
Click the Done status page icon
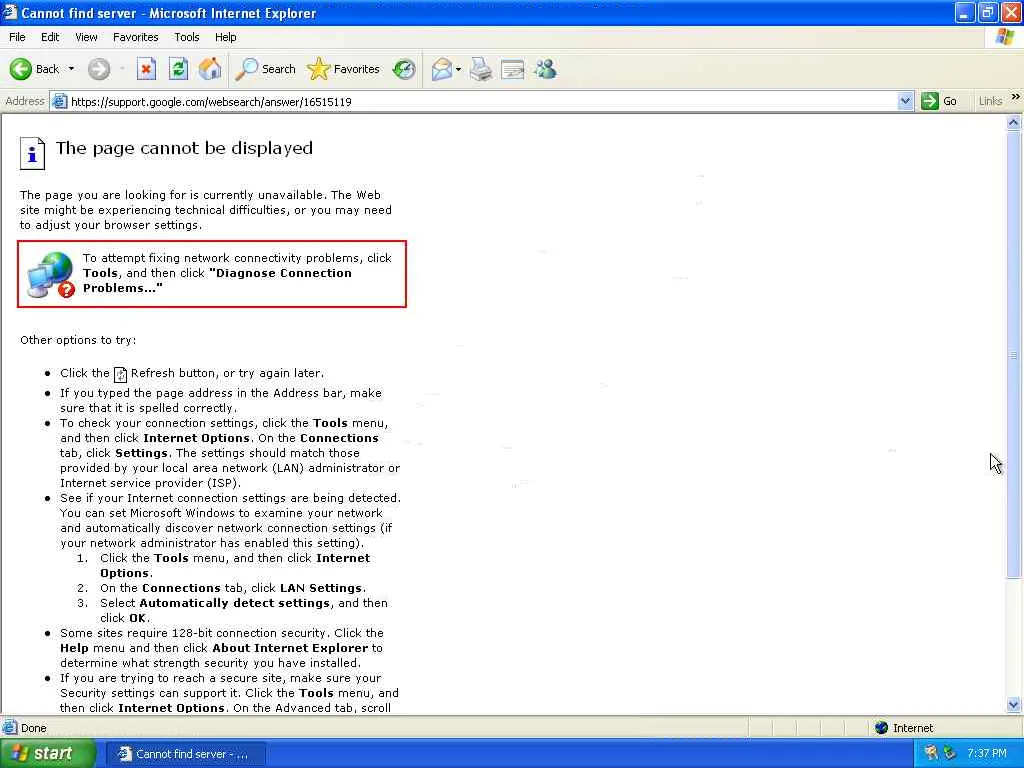coord(9,727)
